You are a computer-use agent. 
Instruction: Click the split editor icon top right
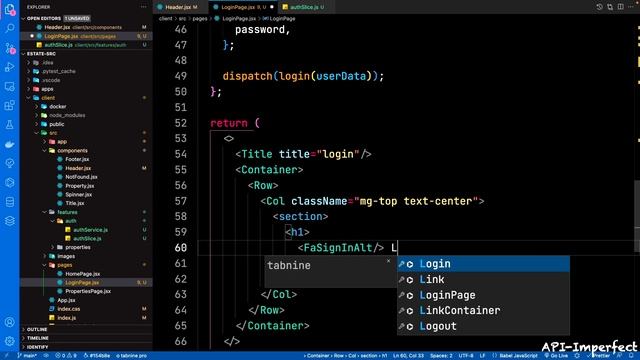coord(620,7)
